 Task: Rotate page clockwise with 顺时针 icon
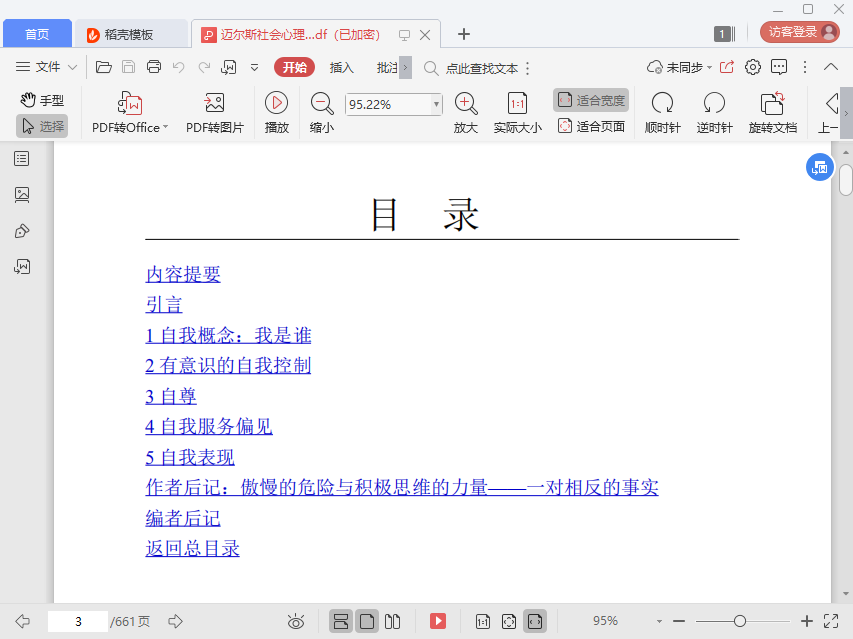pyautogui.click(x=662, y=103)
